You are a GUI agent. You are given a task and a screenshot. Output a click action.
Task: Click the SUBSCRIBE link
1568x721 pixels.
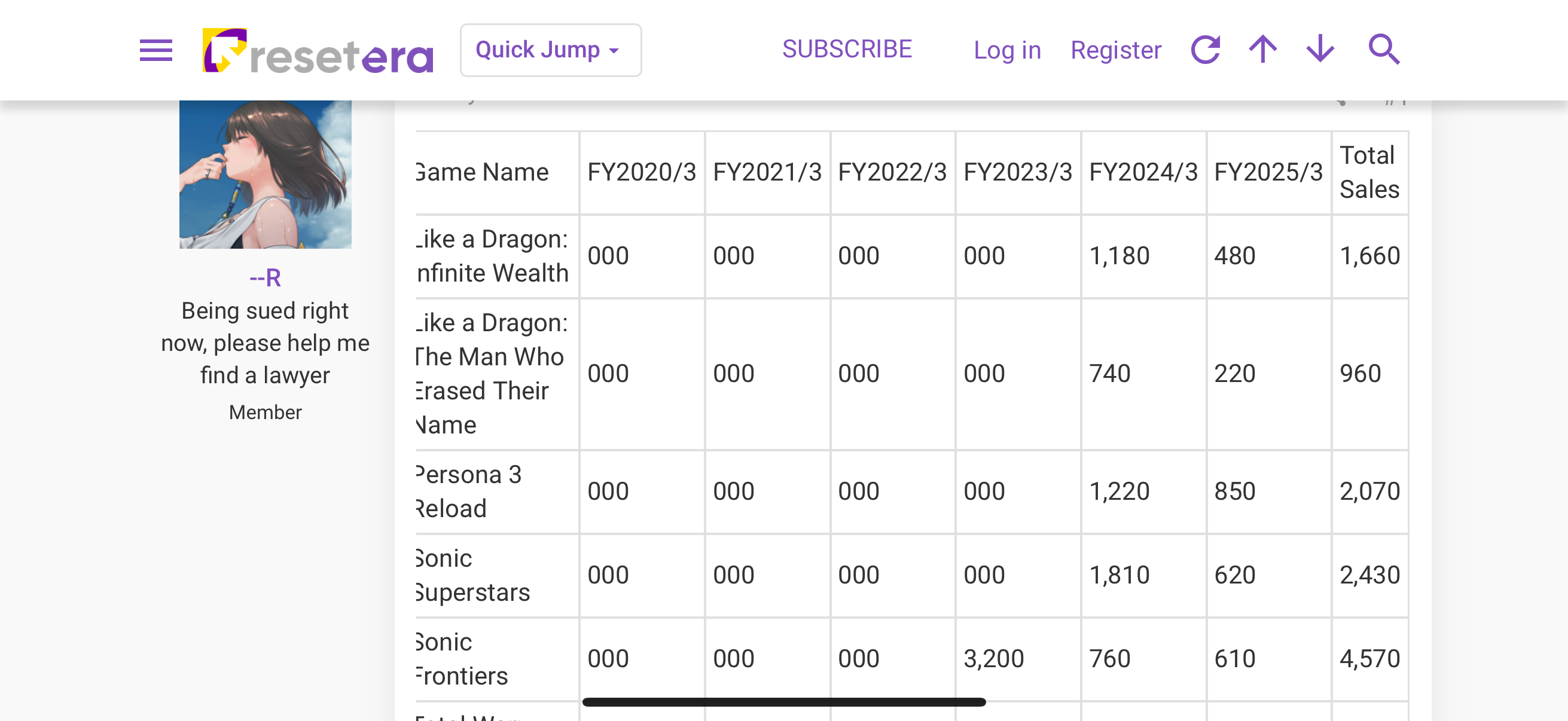tap(847, 49)
